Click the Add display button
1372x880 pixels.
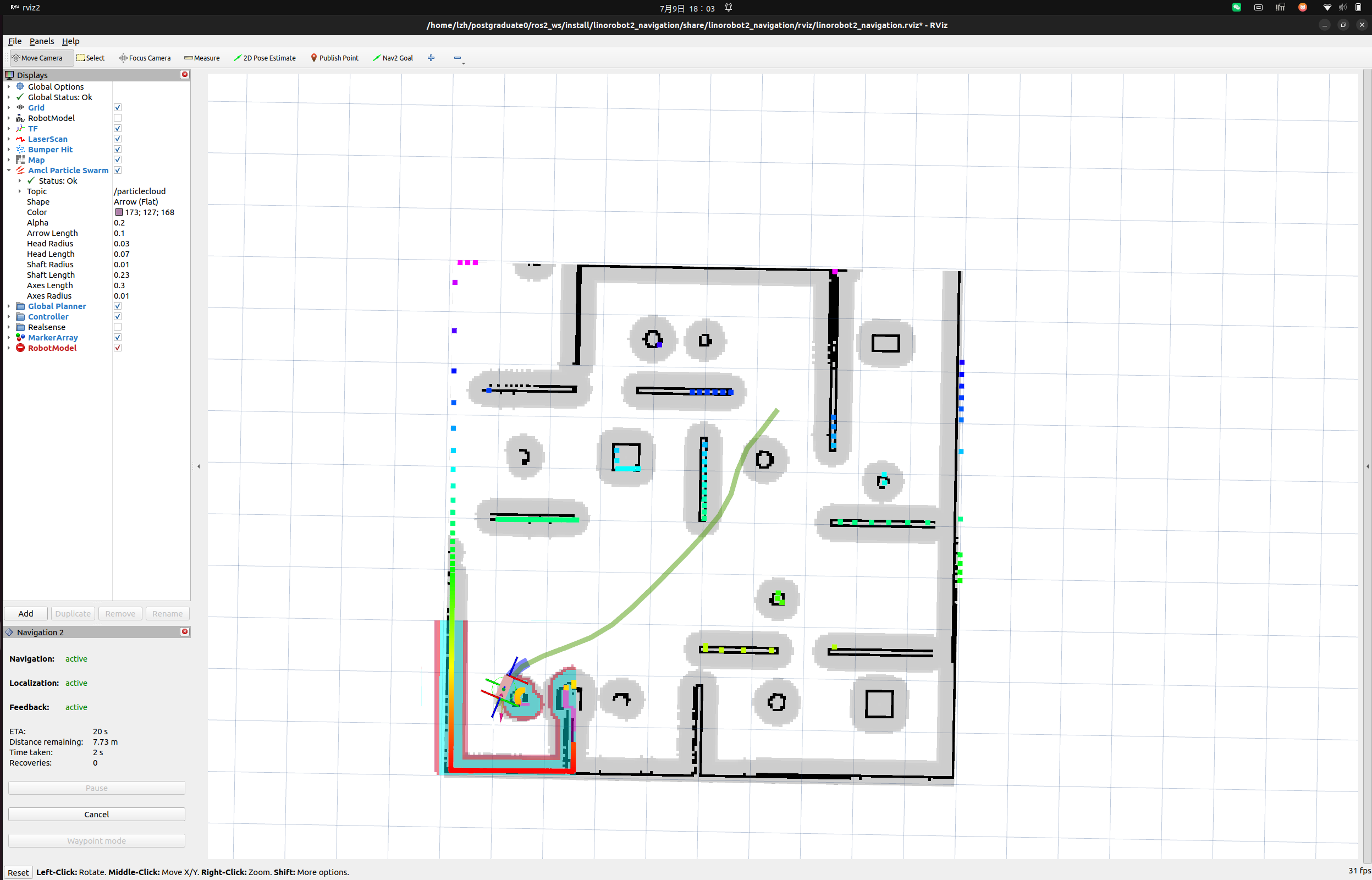pos(26,613)
